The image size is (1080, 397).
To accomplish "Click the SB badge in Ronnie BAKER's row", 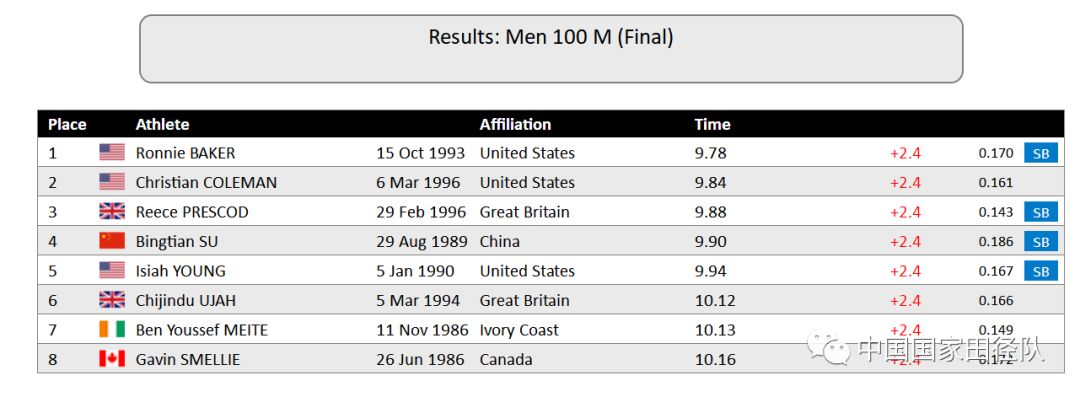I will 1041,153.
